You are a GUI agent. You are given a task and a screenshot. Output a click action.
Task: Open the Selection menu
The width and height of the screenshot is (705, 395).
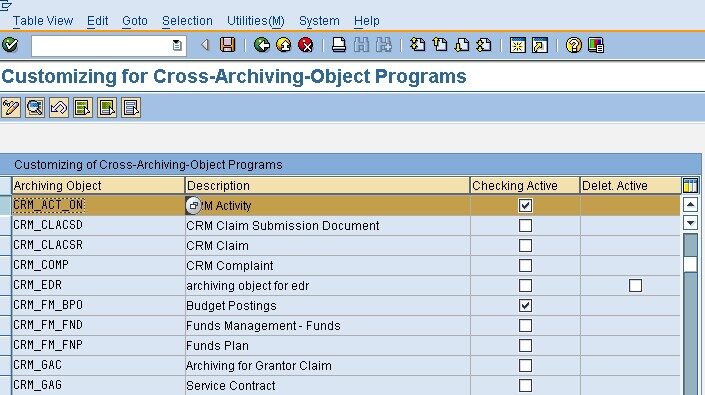click(187, 21)
